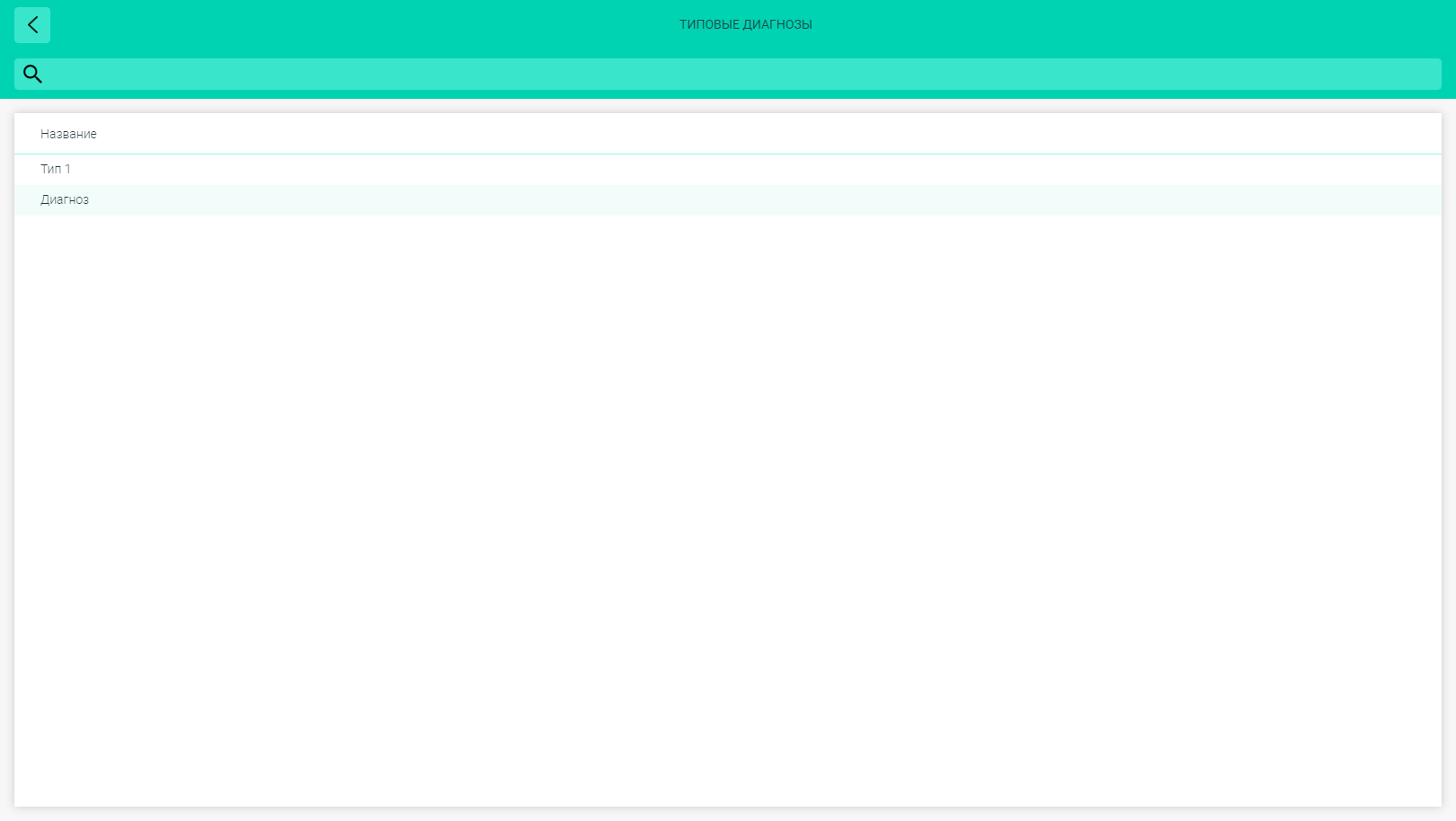Click the ТИПОВЫЕ ДИАГНОЗЫ title
This screenshot has height=821, width=1456.
pyautogui.click(x=745, y=24)
